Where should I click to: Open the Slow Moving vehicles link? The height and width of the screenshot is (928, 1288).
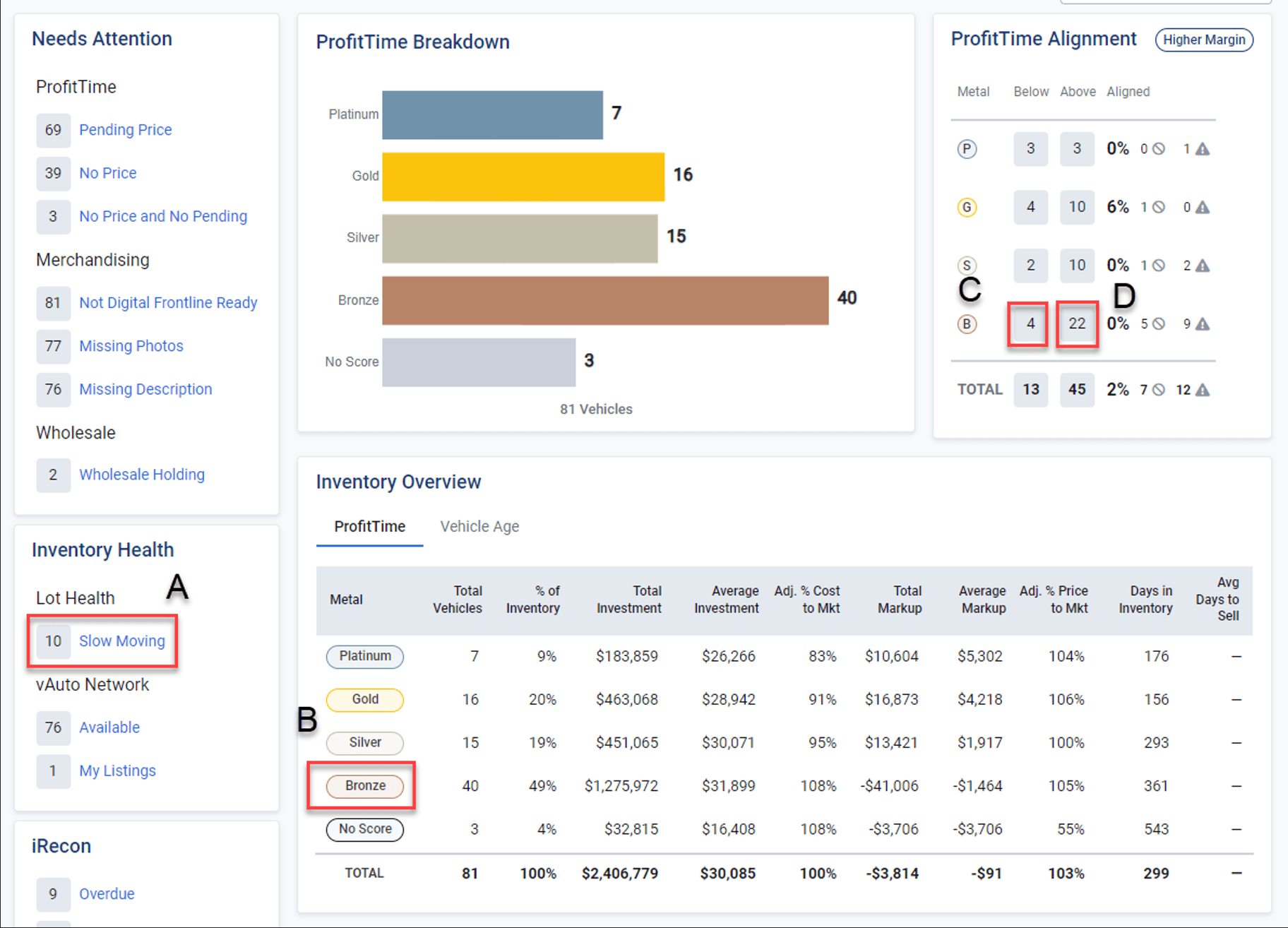(x=121, y=641)
